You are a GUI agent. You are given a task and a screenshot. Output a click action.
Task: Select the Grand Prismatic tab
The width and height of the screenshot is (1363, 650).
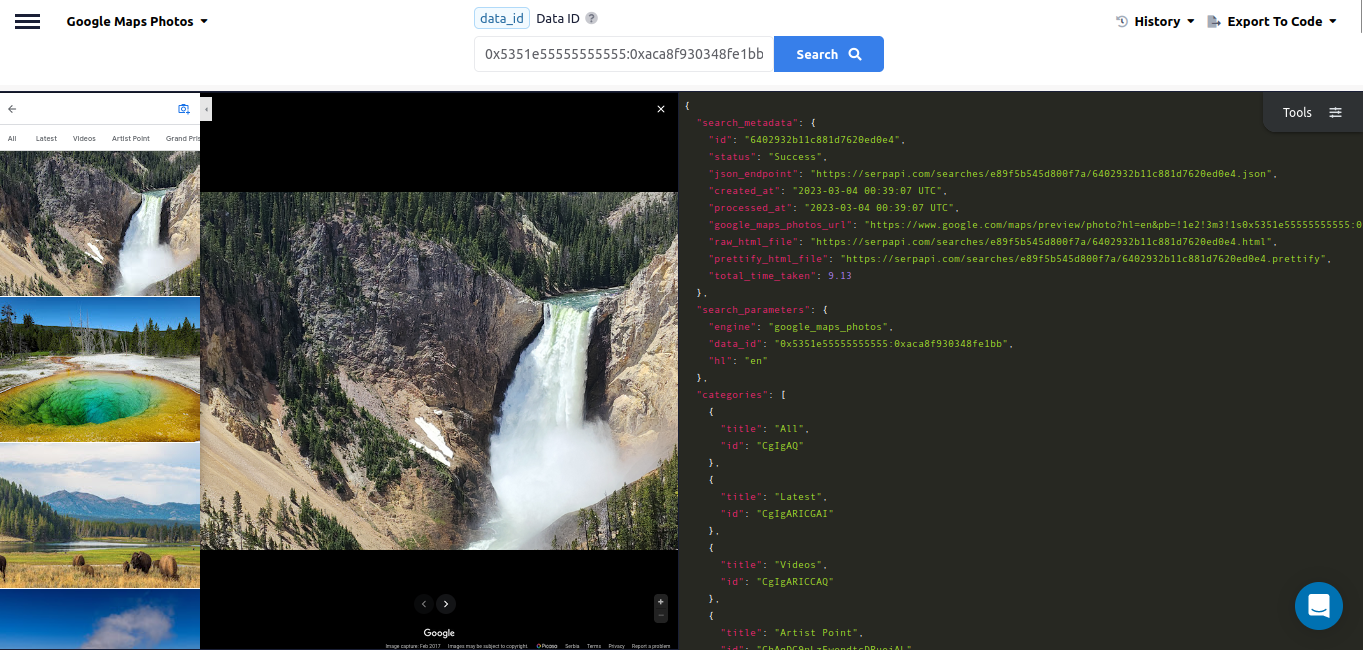coord(183,139)
